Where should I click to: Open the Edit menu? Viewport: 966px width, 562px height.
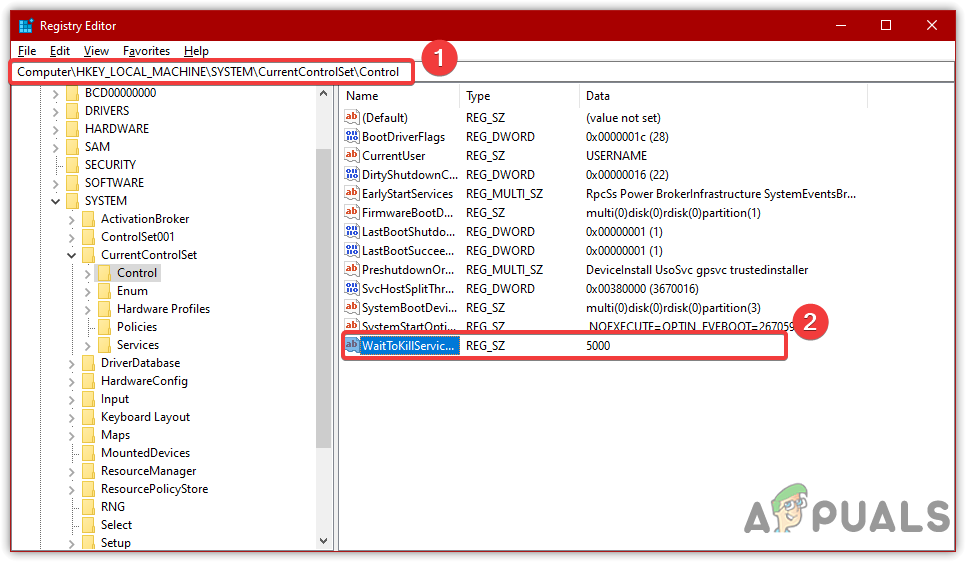coord(60,51)
